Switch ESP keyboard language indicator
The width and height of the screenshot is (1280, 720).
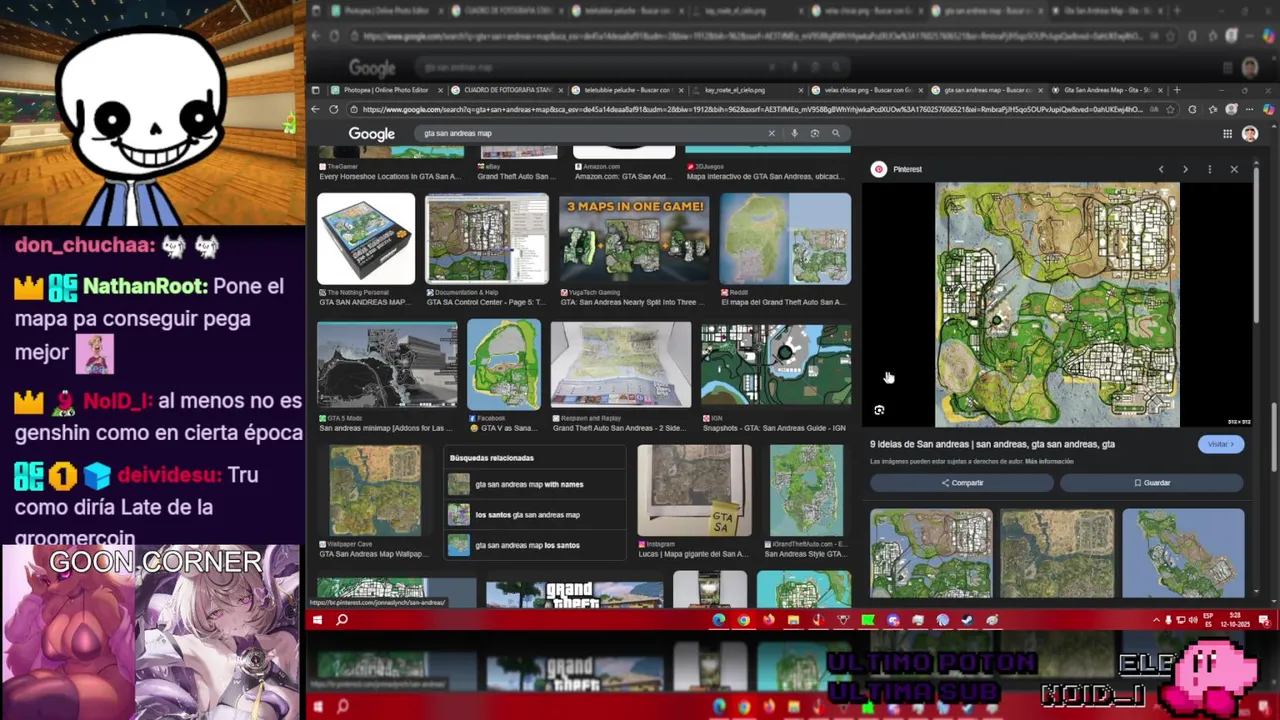[x=1209, y=620]
